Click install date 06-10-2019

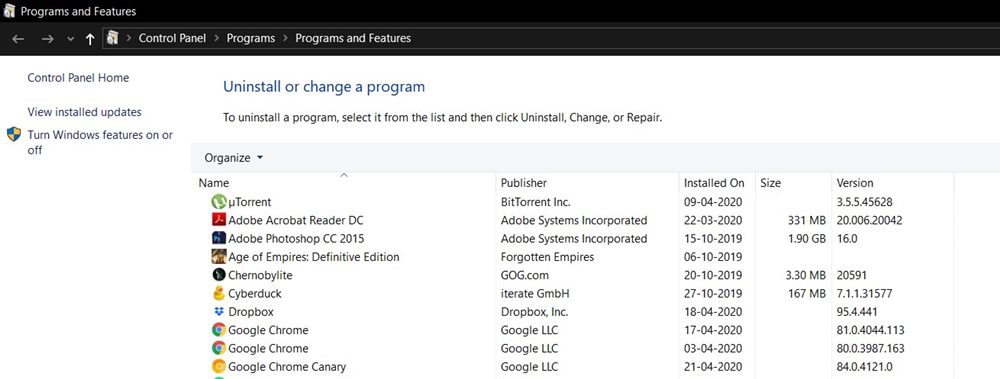click(713, 257)
